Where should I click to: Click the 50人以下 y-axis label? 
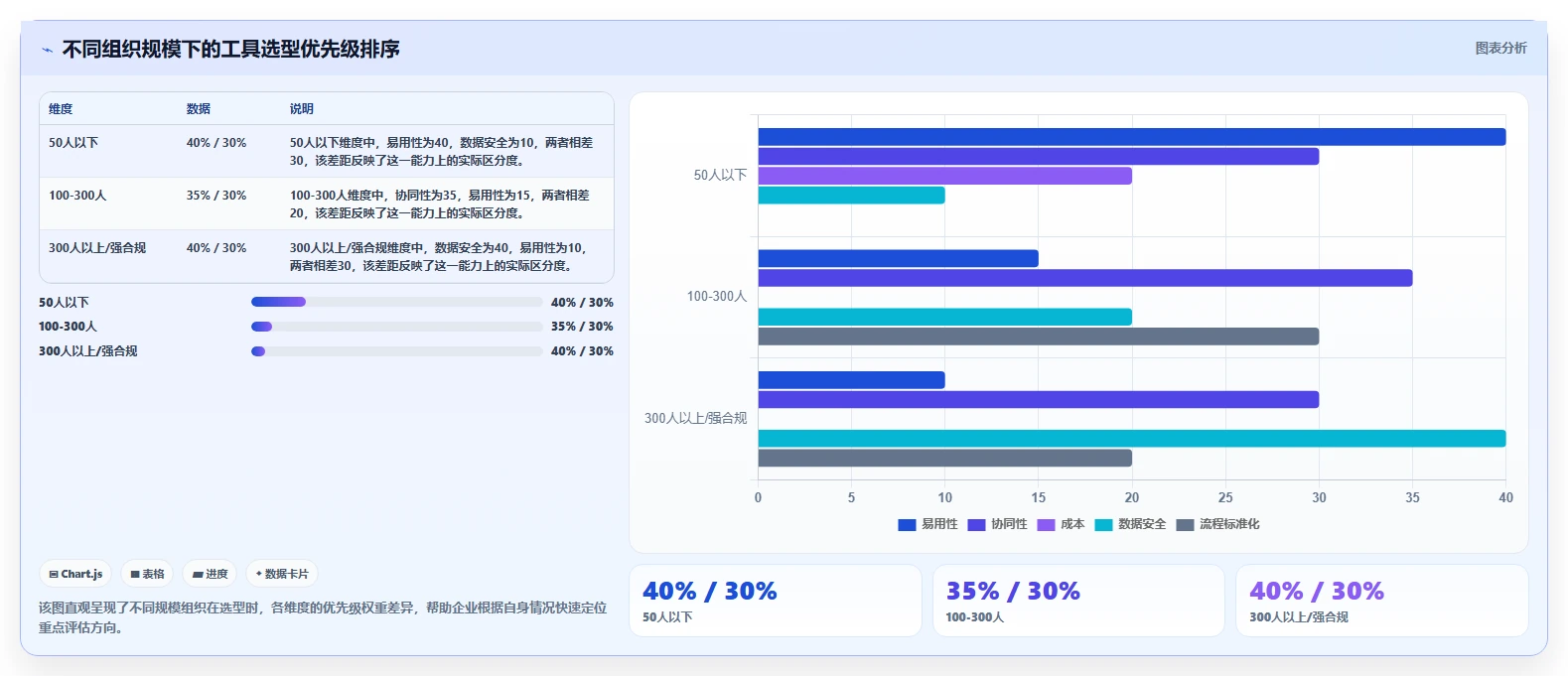(720, 175)
